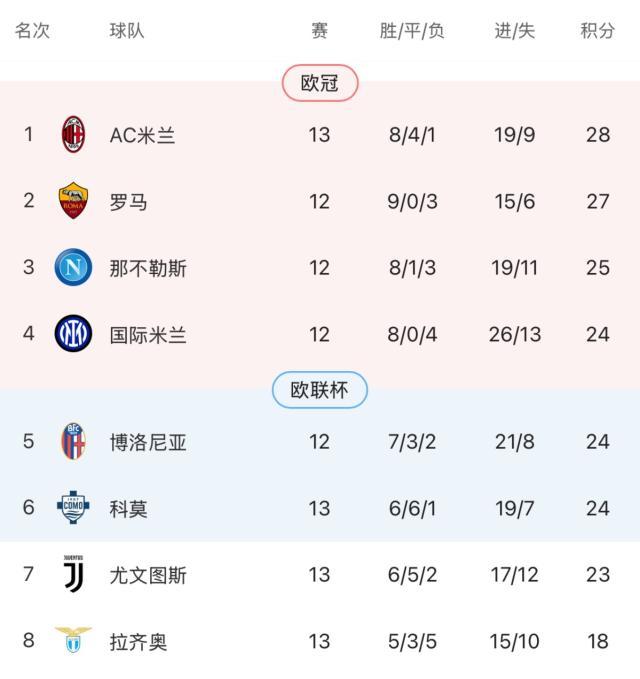Click 国际米兰 goals figure 26/13
Image resolution: width=640 pixels, height=679 pixels.
(515, 334)
